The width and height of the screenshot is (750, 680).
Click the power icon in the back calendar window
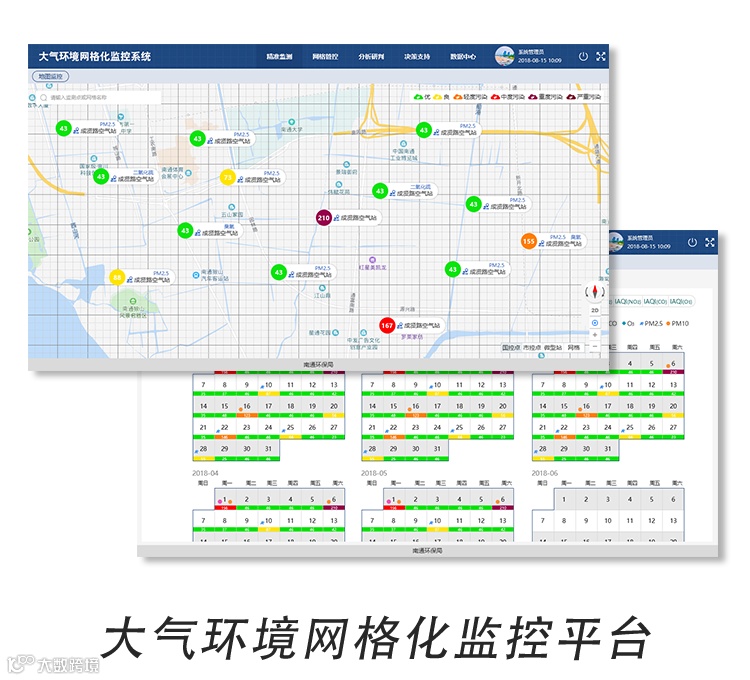[x=692, y=242]
